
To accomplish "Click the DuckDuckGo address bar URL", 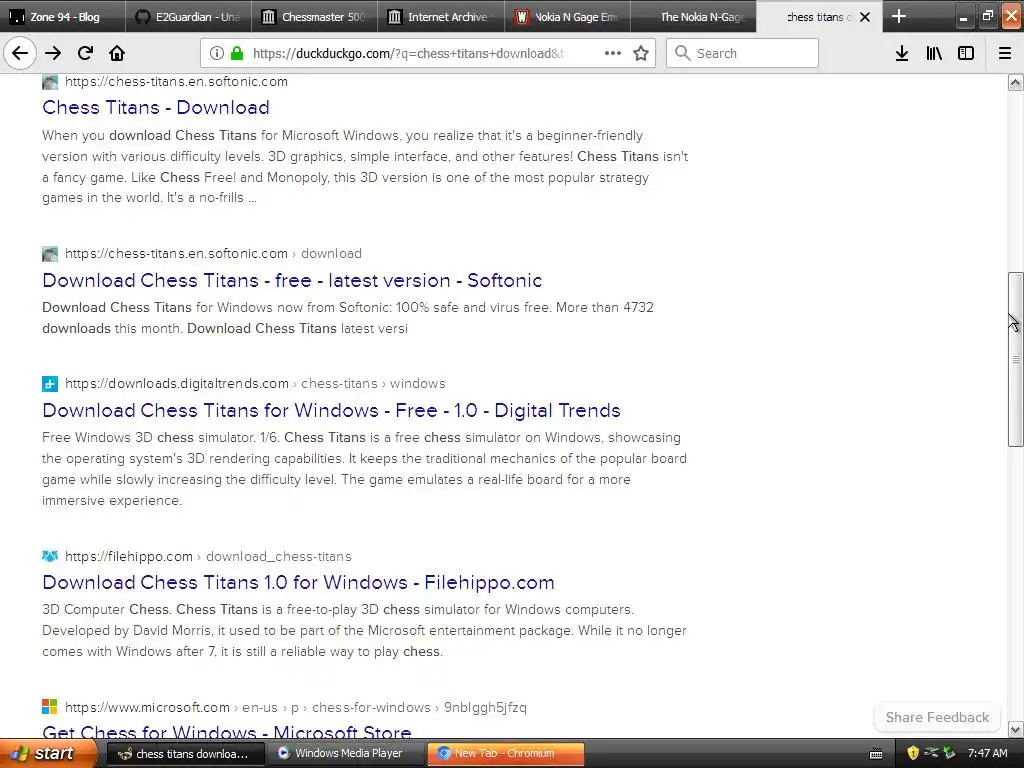I will 409,54.
